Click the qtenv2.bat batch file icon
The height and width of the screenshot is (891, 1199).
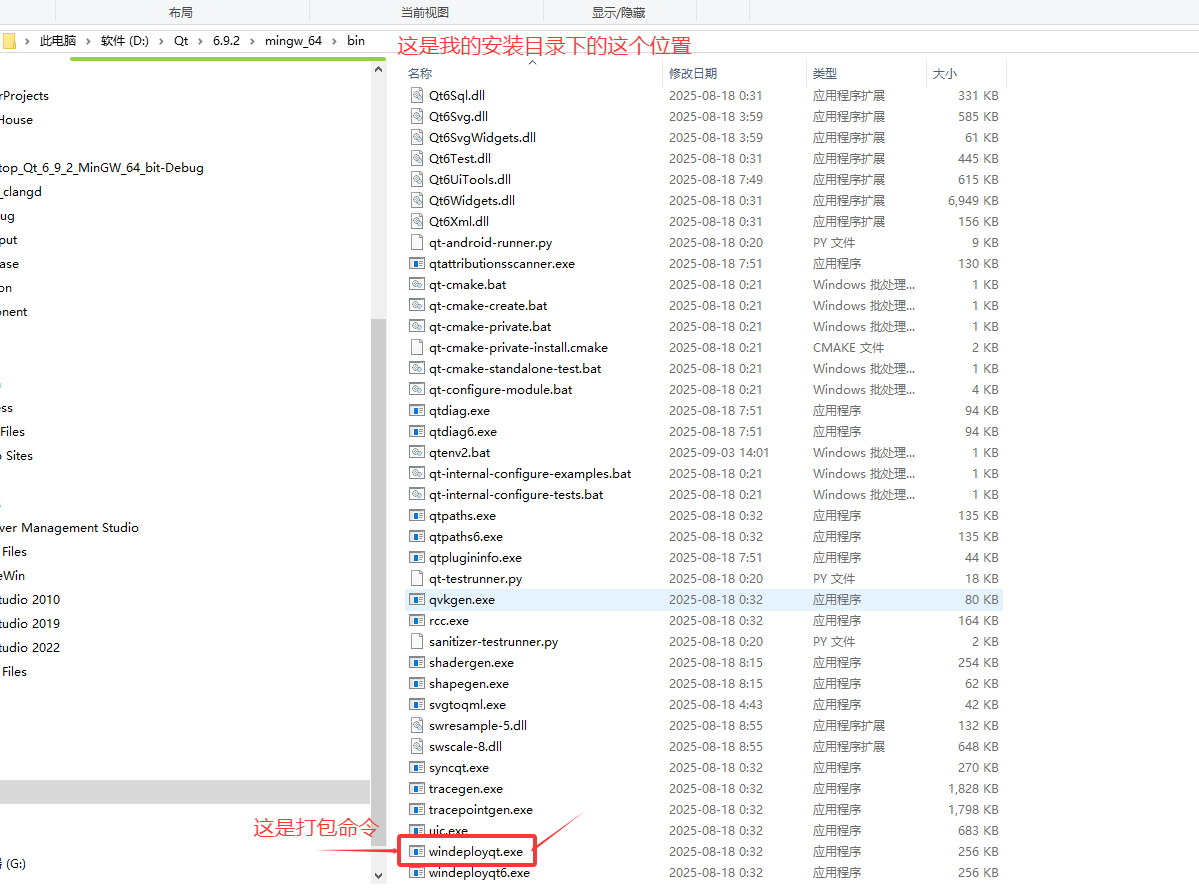point(417,453)
